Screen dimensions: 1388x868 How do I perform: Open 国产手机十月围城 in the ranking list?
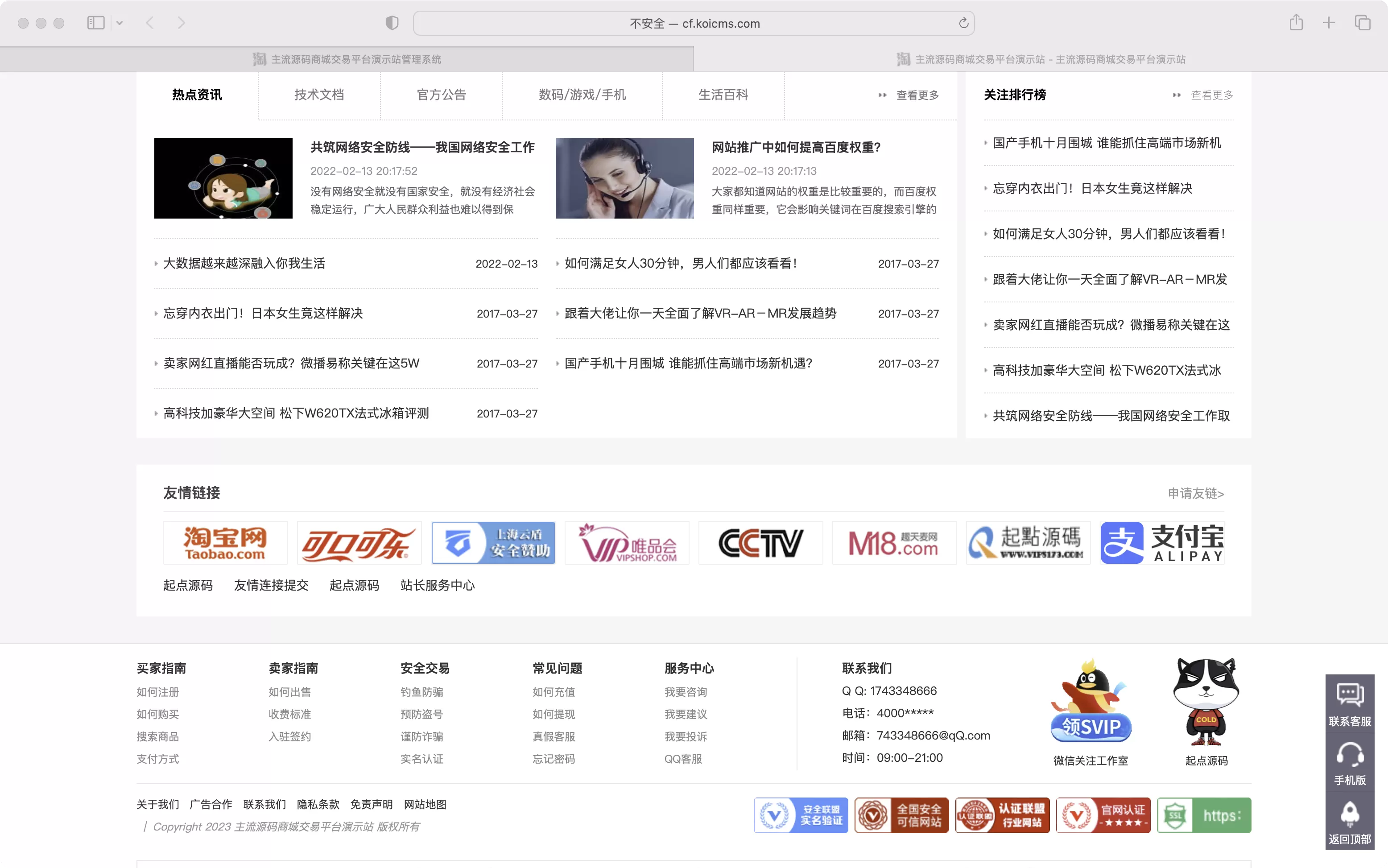tap(1107, 143)
